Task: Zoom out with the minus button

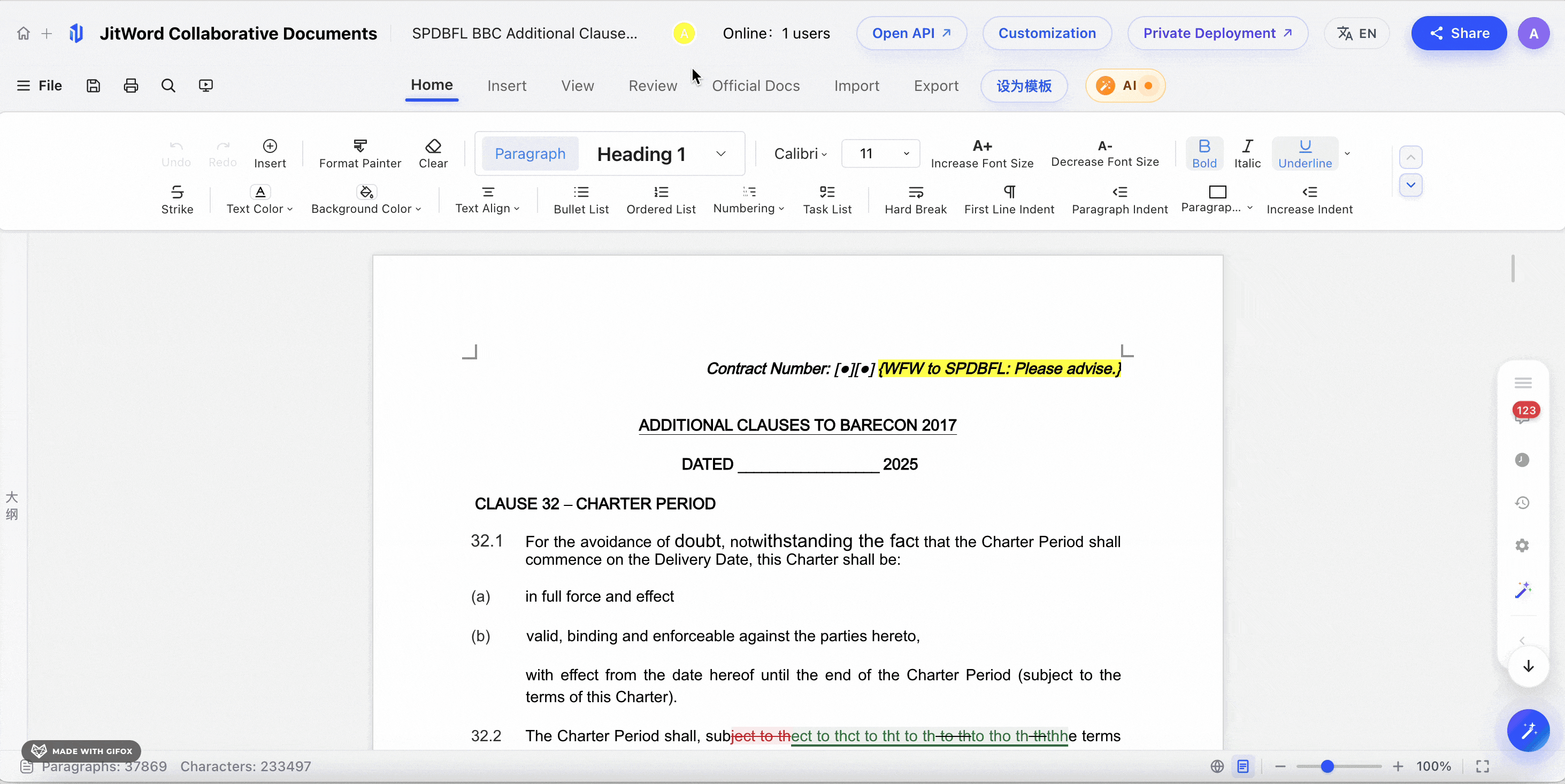Action: (1280, 766)
